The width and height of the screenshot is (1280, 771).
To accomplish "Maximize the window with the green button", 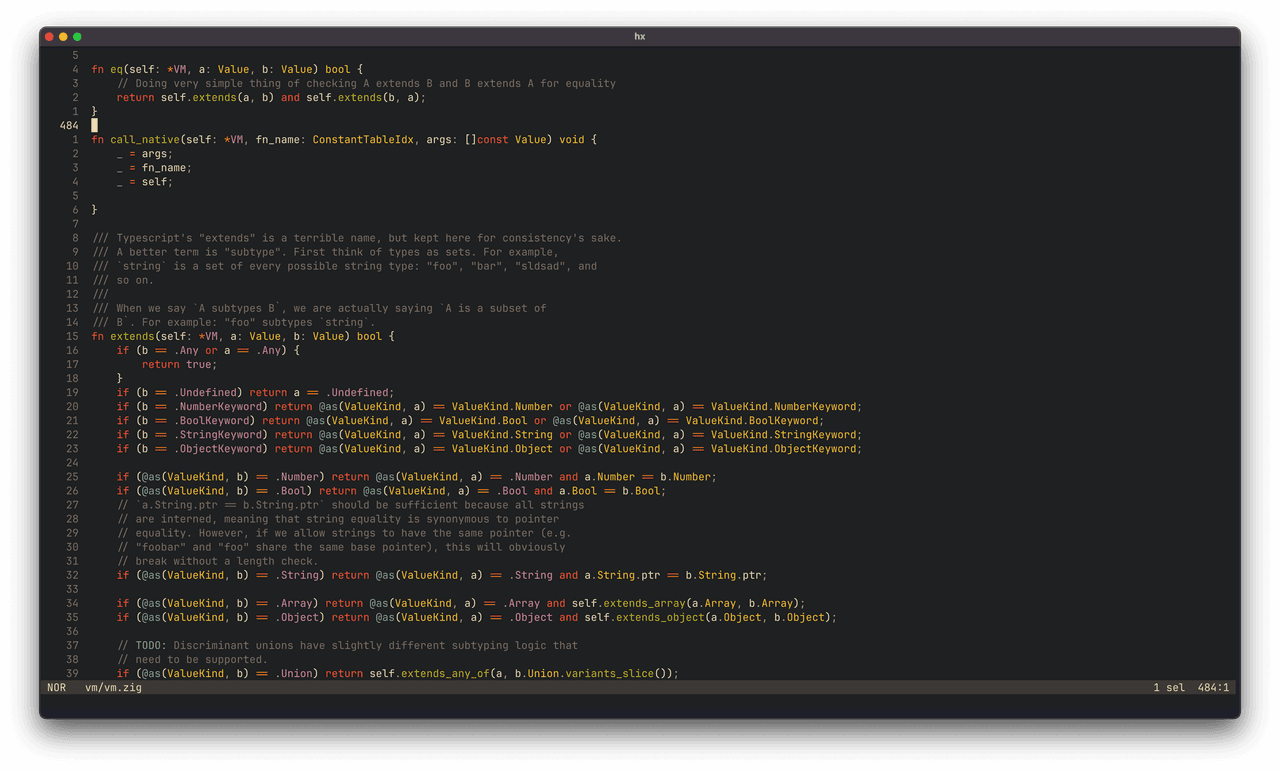I will (x=77, y=37).
